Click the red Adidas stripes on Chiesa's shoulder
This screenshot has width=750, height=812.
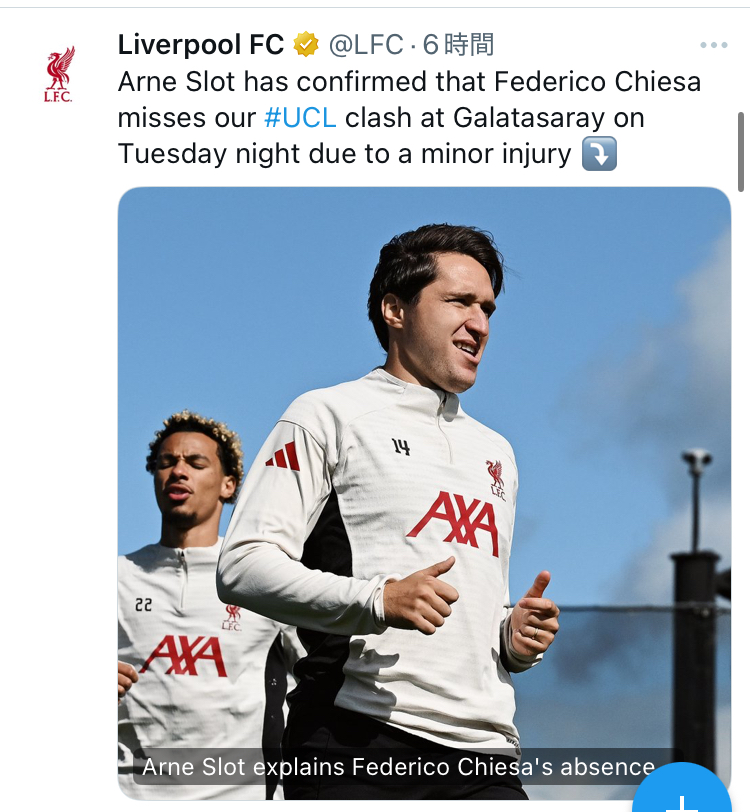[283, 456]
